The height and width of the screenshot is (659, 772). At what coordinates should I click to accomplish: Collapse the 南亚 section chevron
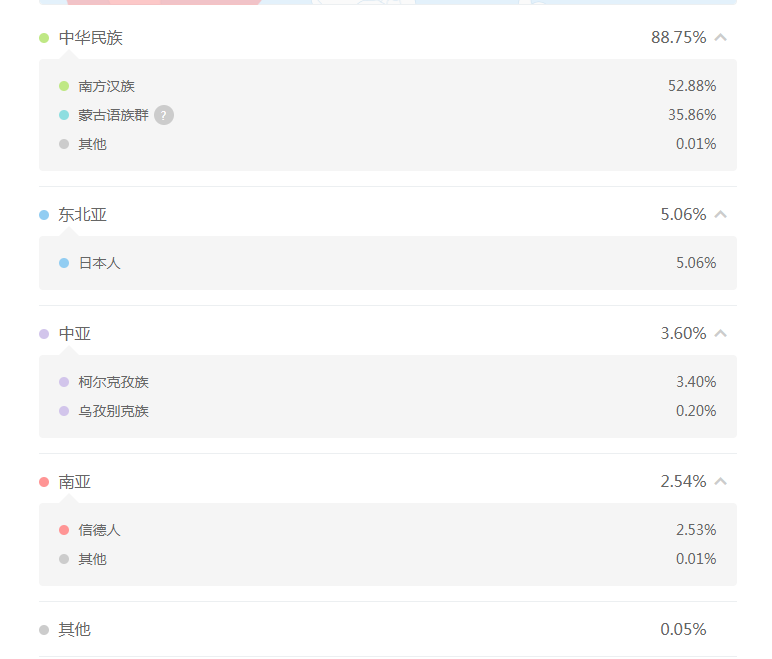click(x=721, y=482)
